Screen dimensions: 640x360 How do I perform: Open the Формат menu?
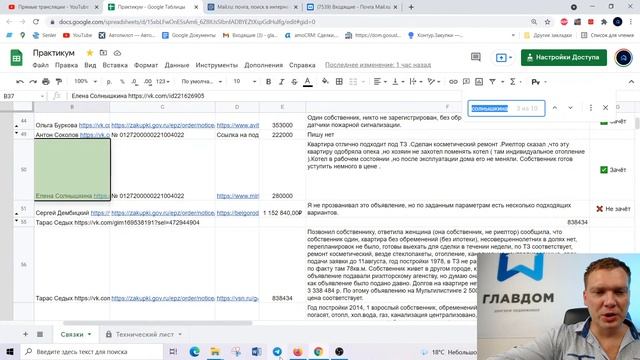146,65
